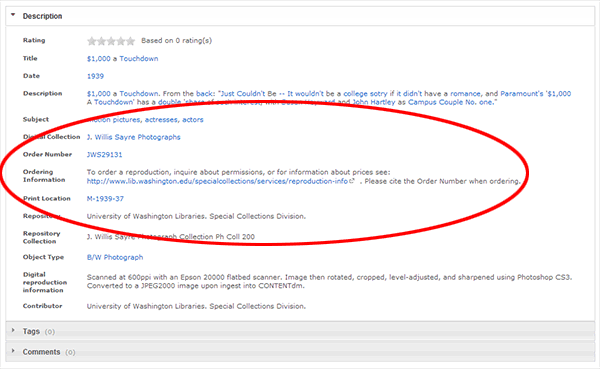Viewport: 600px width, 369px height.
Task: Click the first rating star
Action: [91, 41]
